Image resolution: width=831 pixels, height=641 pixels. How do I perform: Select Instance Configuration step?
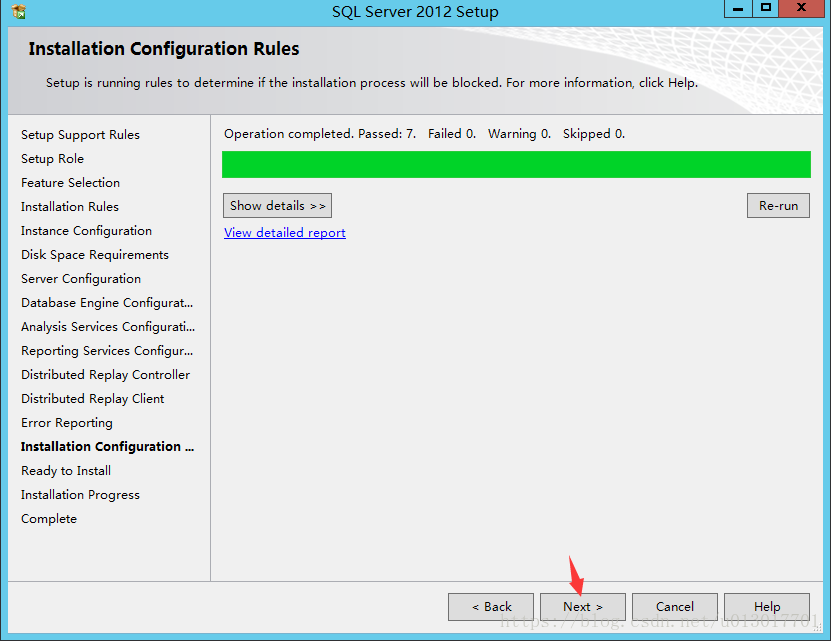tap(86, 231)
